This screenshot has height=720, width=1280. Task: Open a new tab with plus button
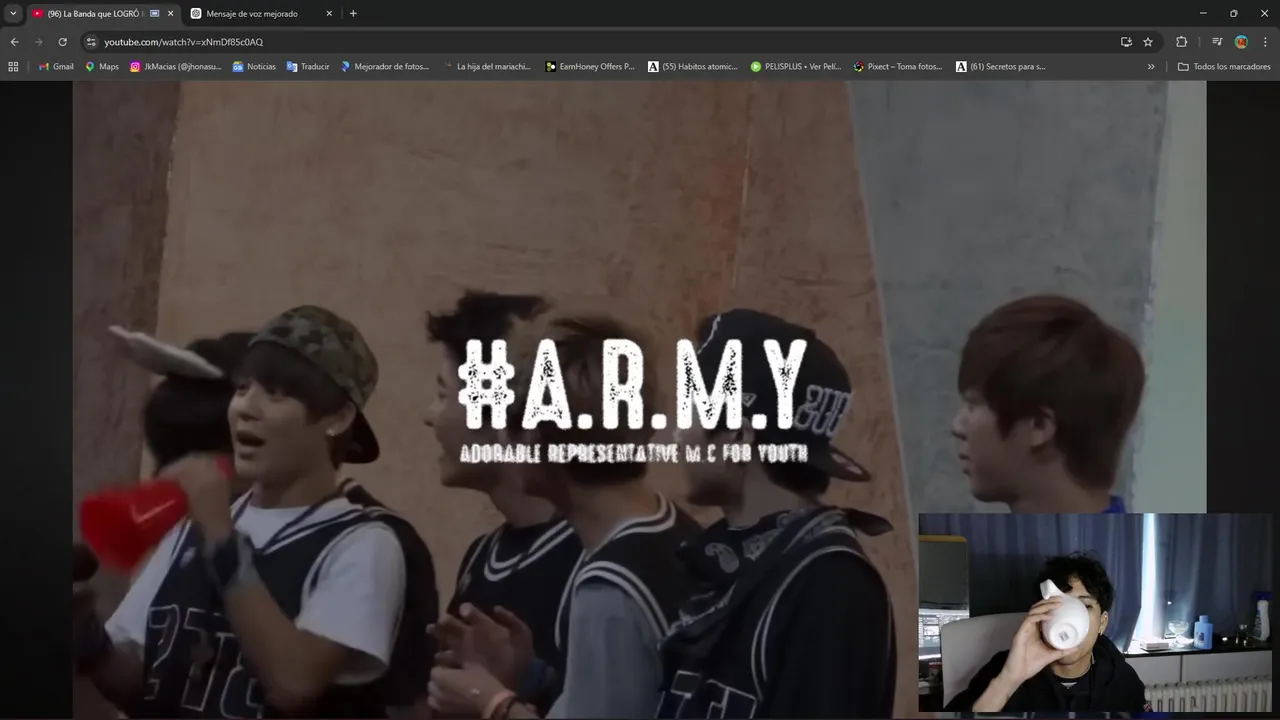pos(353,14)
